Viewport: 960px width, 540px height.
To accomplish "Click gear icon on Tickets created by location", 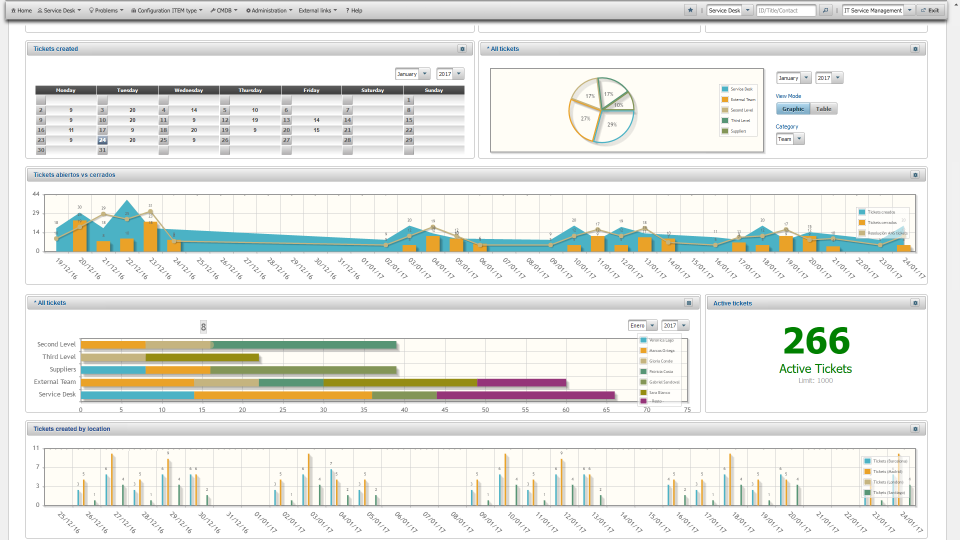I will pos(915,428).
